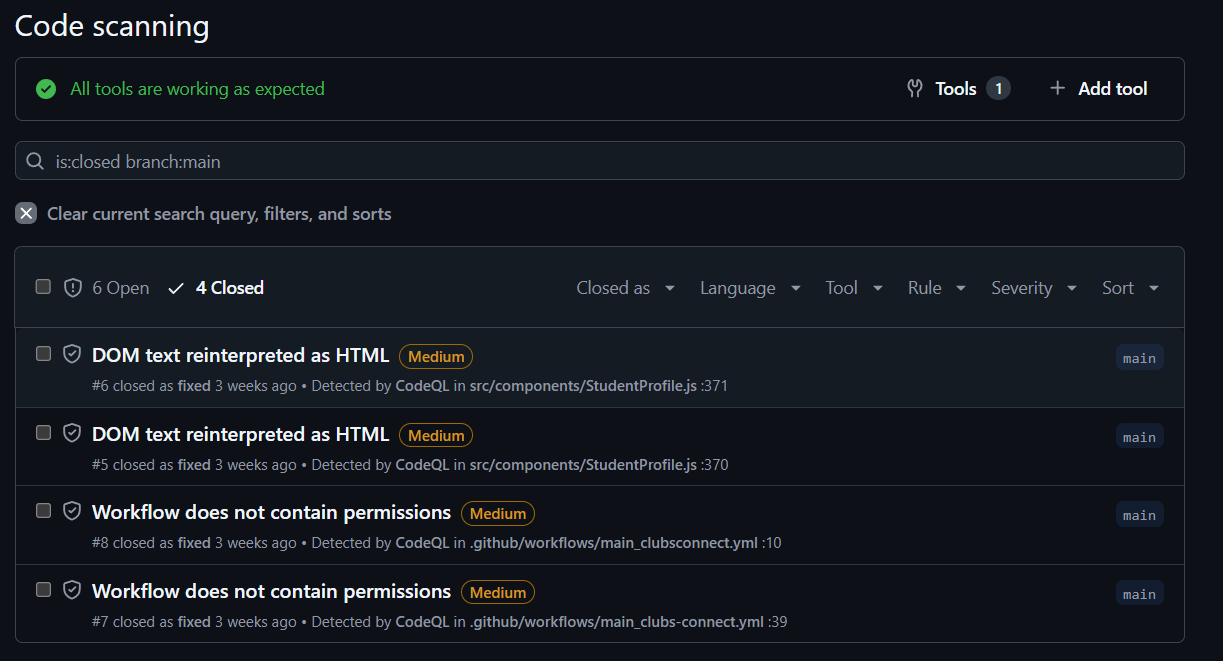Click the checkmark icon next to 4 Closed

[x=177, y=288]
